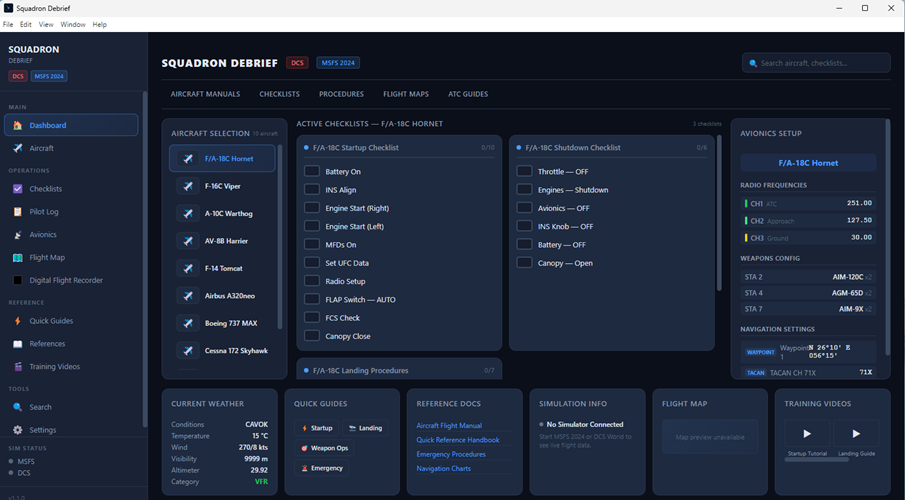Image resolution: width=905 pixels, height=500 pixels.
Task: Tick Engine Start (Right) checkbox
Action: click(312, 208)
